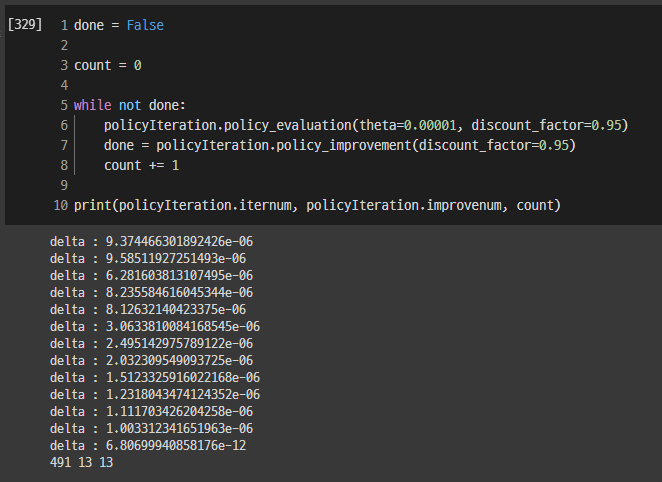Click the 'while not done:' line
The height and width of the screenshot is (482, 662).
coord(130,105)
